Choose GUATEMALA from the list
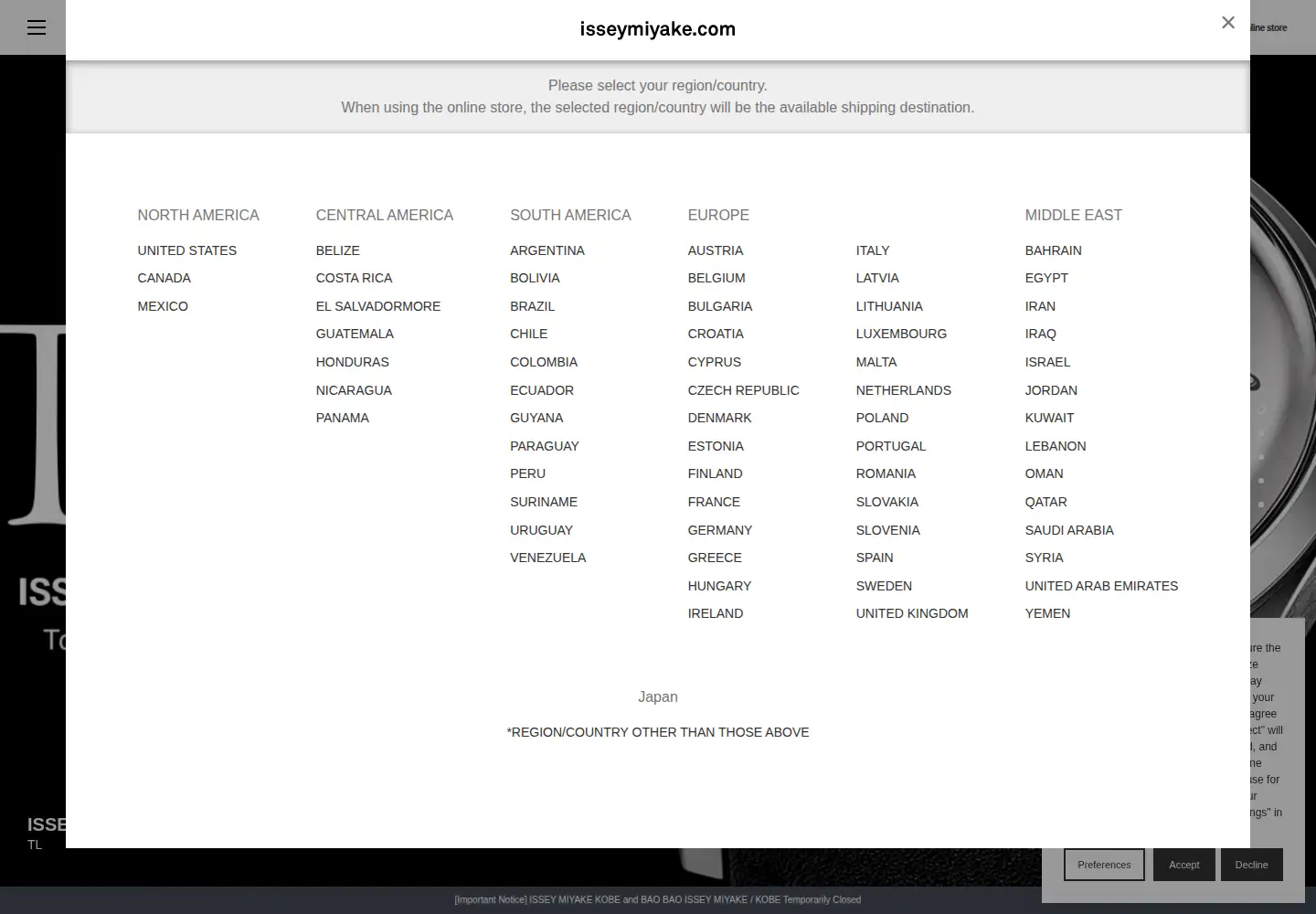This screenshot has width=1316, height=914. pos(355,334)
